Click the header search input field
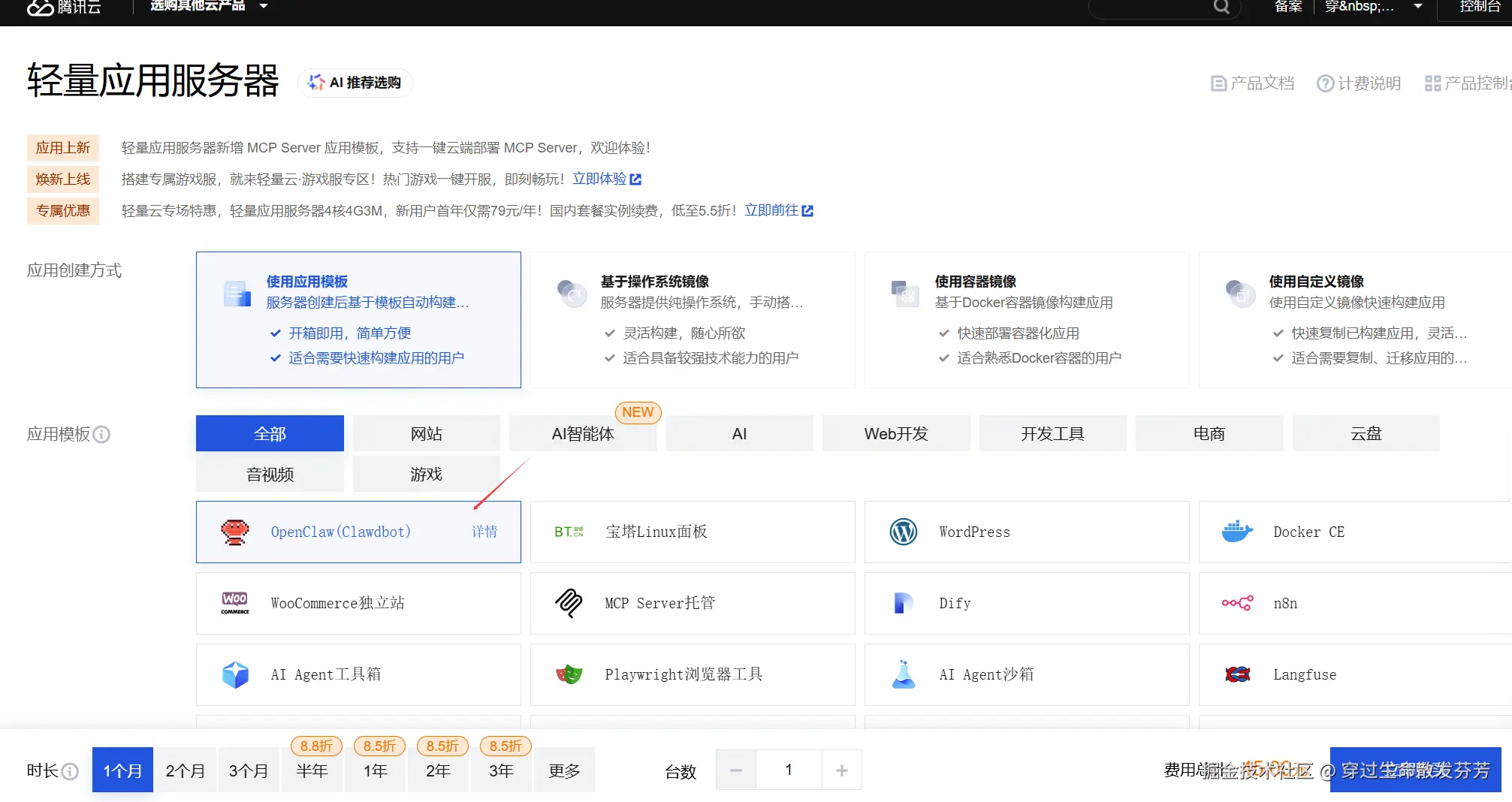Viewport: 1512px width, 802px height. click(1163, 8)
